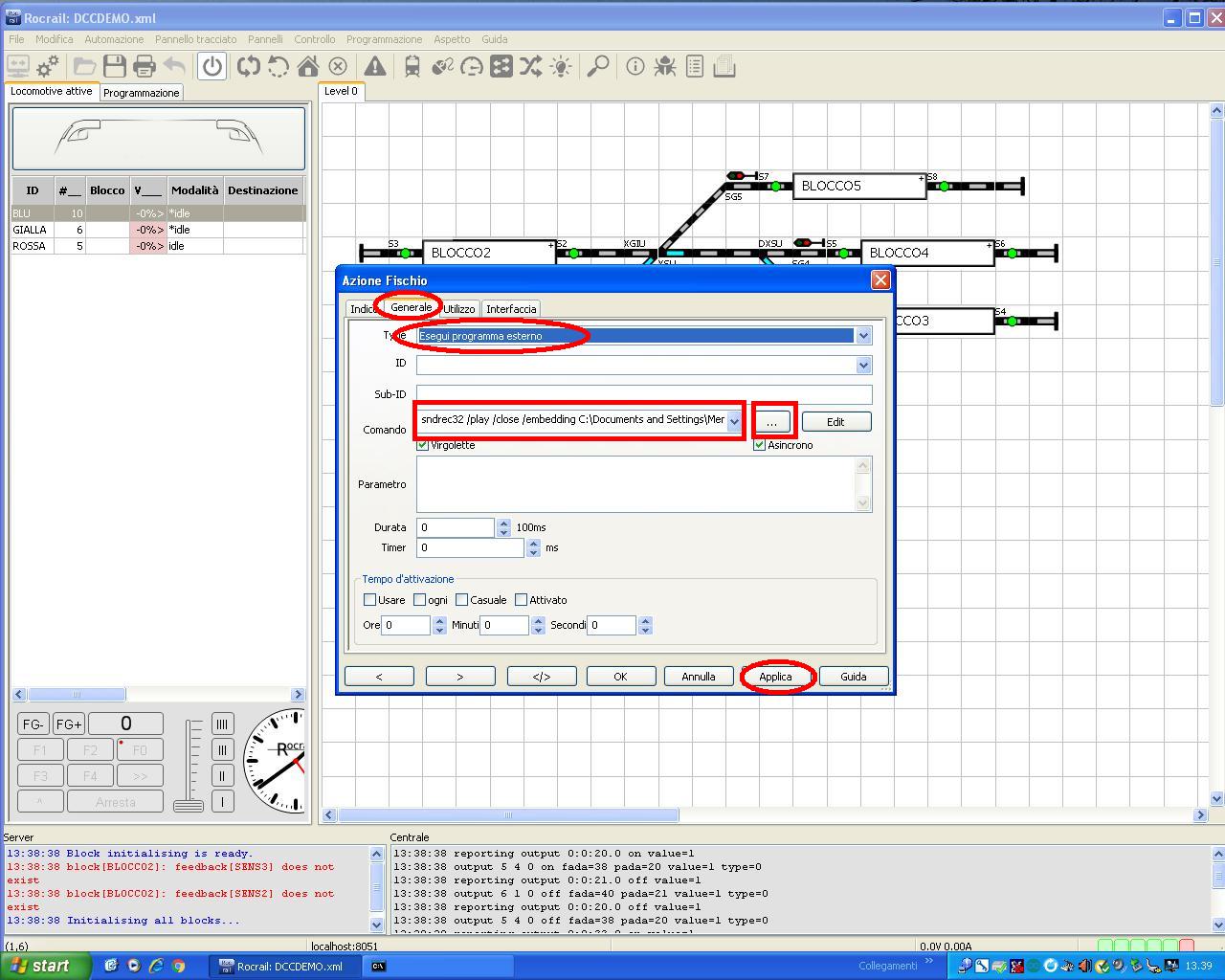Click the undo arrow toolbar icon

click(174, 66)
